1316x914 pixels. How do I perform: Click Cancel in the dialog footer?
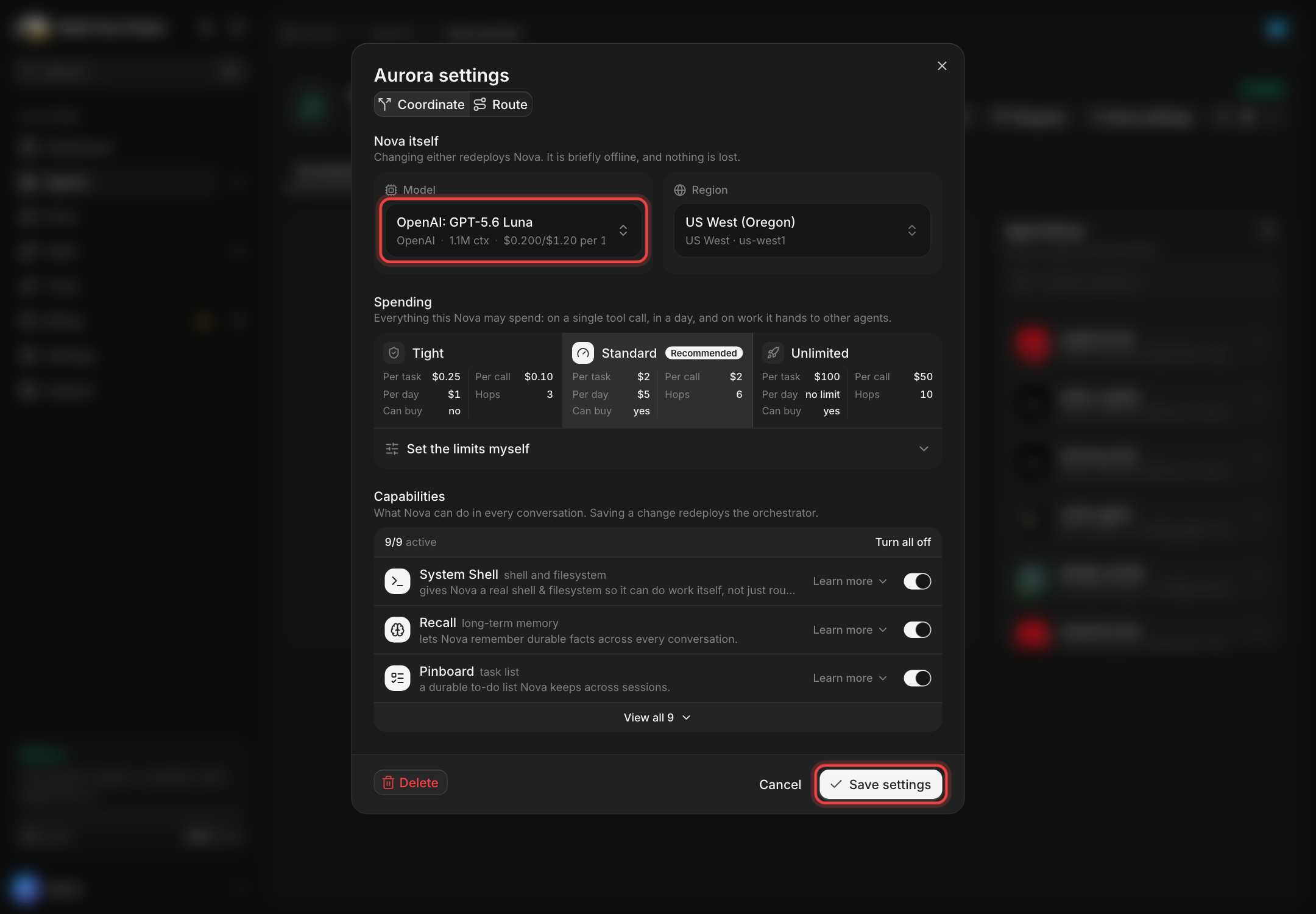click(x=780, y=784)
